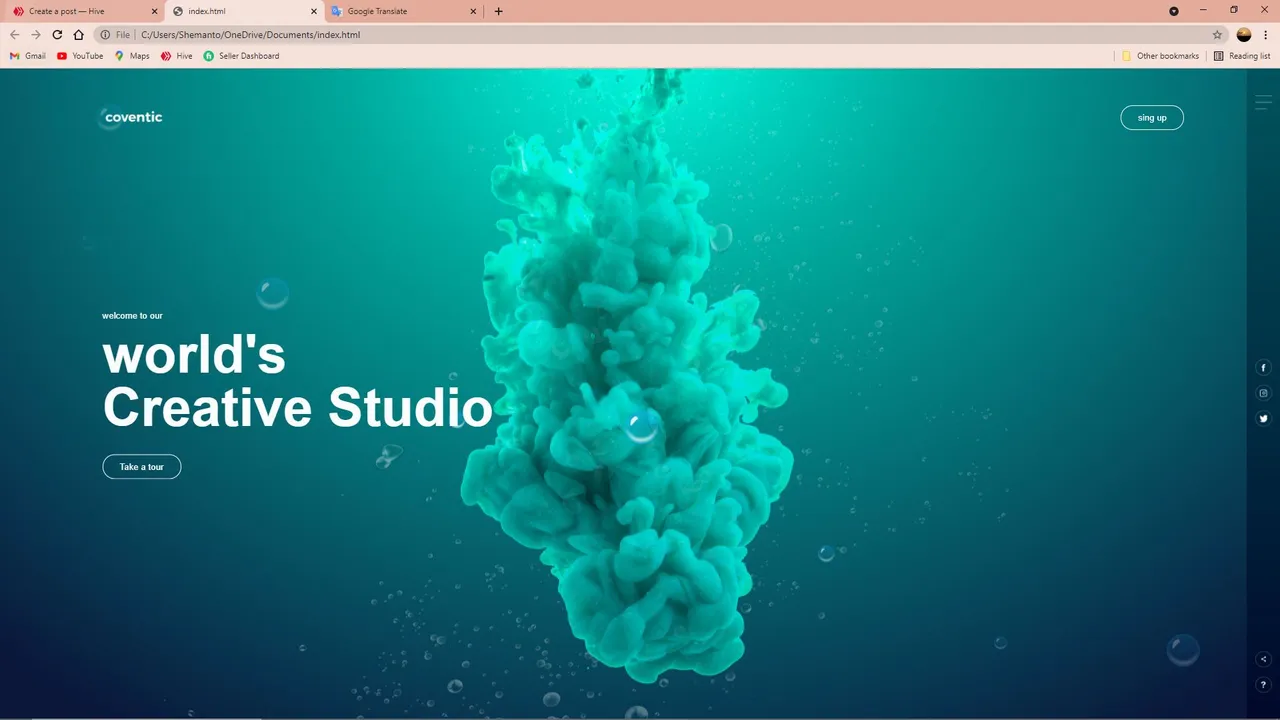The width and height of the screenshot is (1280, 720).
Task: Open the Reading list
Action: tap(1241, 56)
